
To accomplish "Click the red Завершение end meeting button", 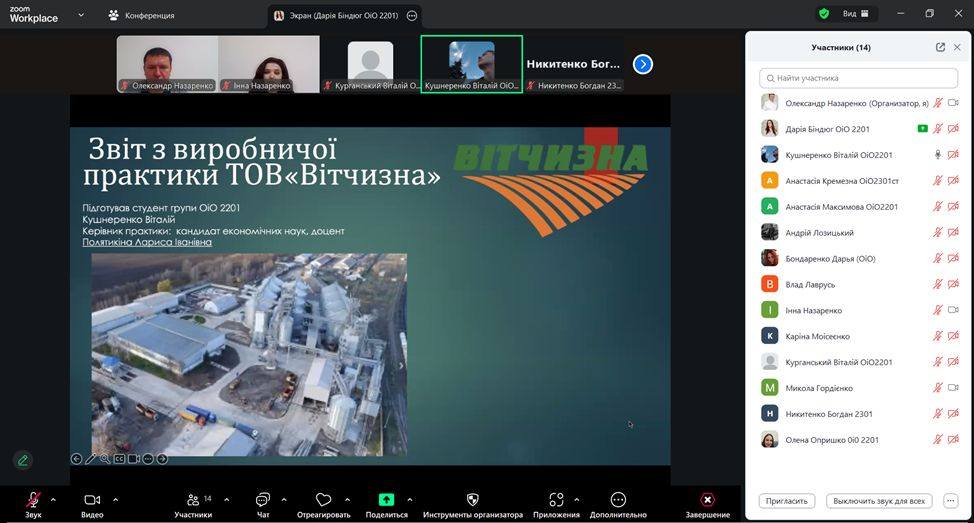I will point(708,505).
